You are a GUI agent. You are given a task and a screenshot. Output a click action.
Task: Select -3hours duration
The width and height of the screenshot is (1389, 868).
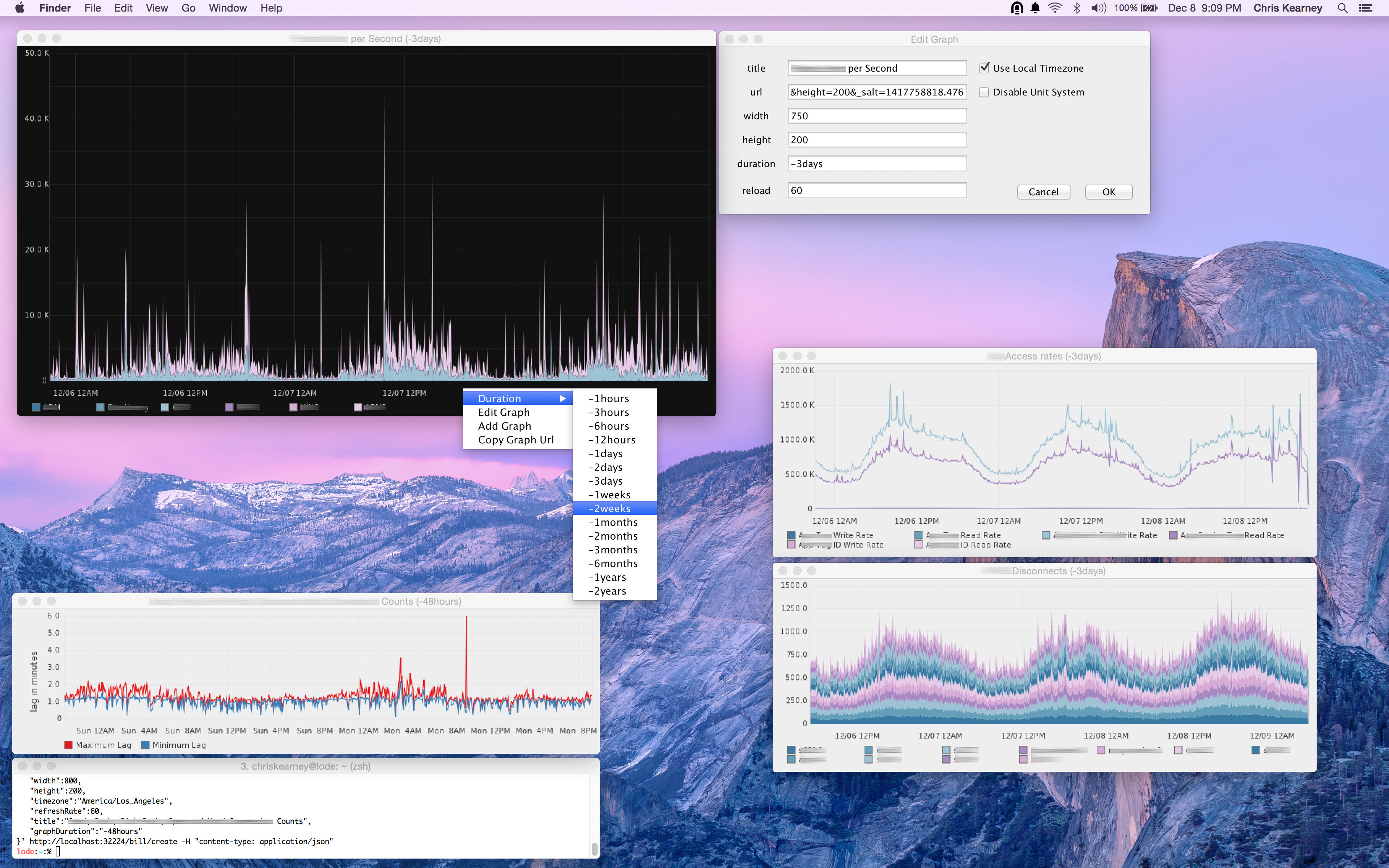tap(615, 412)
